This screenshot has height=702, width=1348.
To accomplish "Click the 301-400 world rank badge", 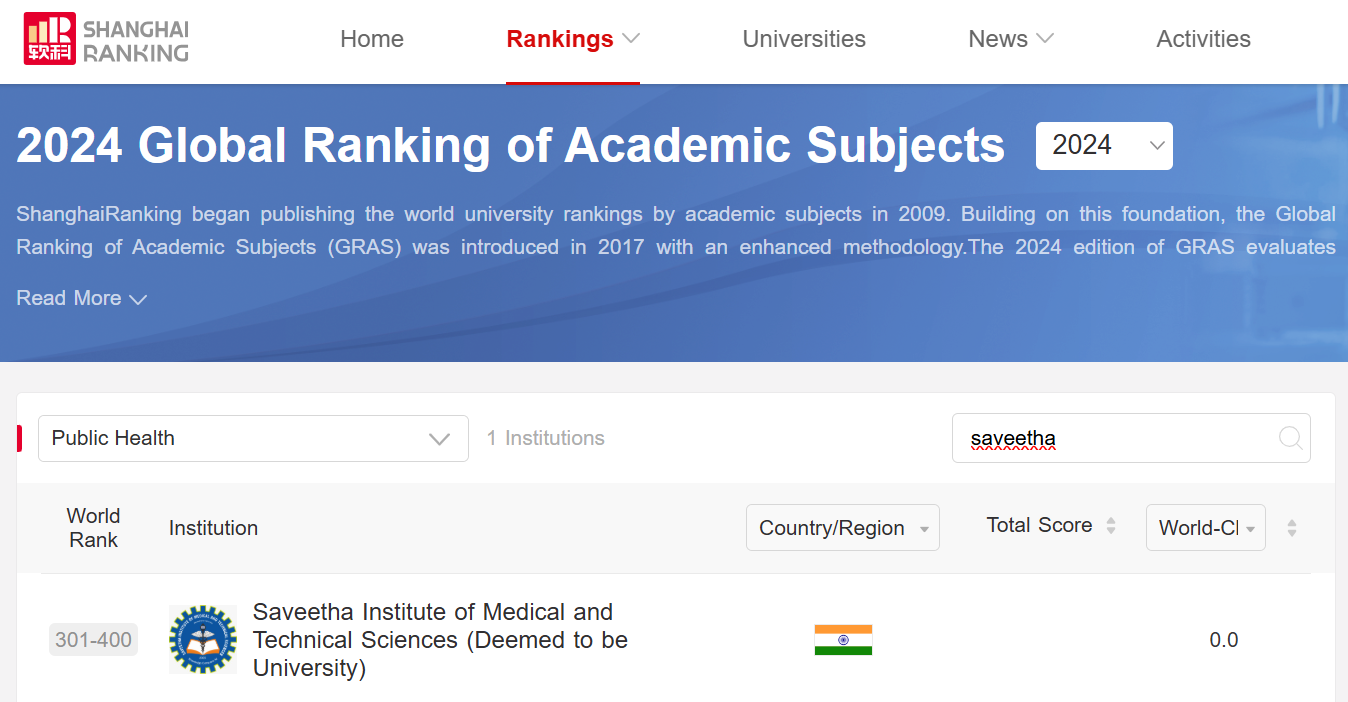I will tap(93, 640).
